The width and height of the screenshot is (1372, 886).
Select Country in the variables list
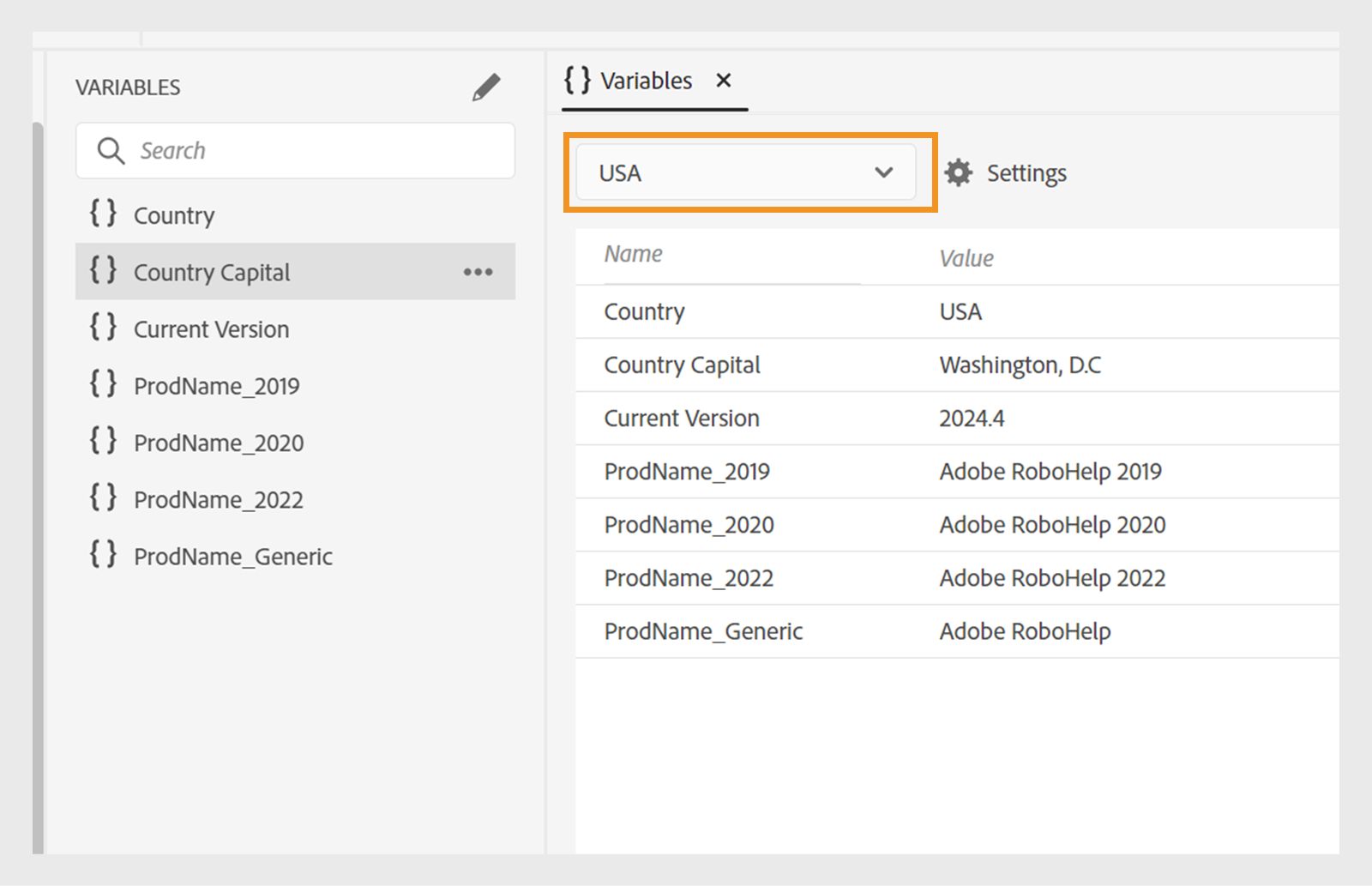click(x=295, y=214)
